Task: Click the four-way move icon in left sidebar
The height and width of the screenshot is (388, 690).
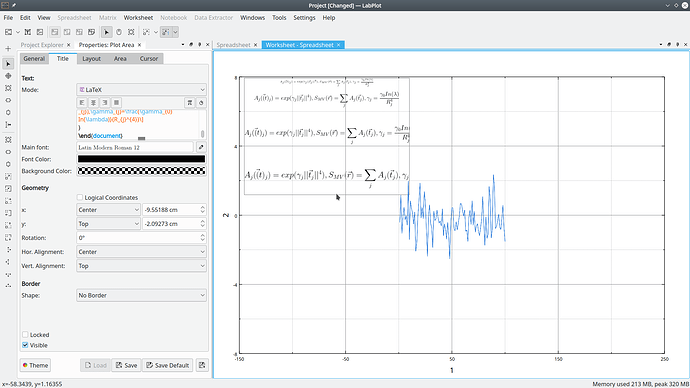Action: pos(8,76)
